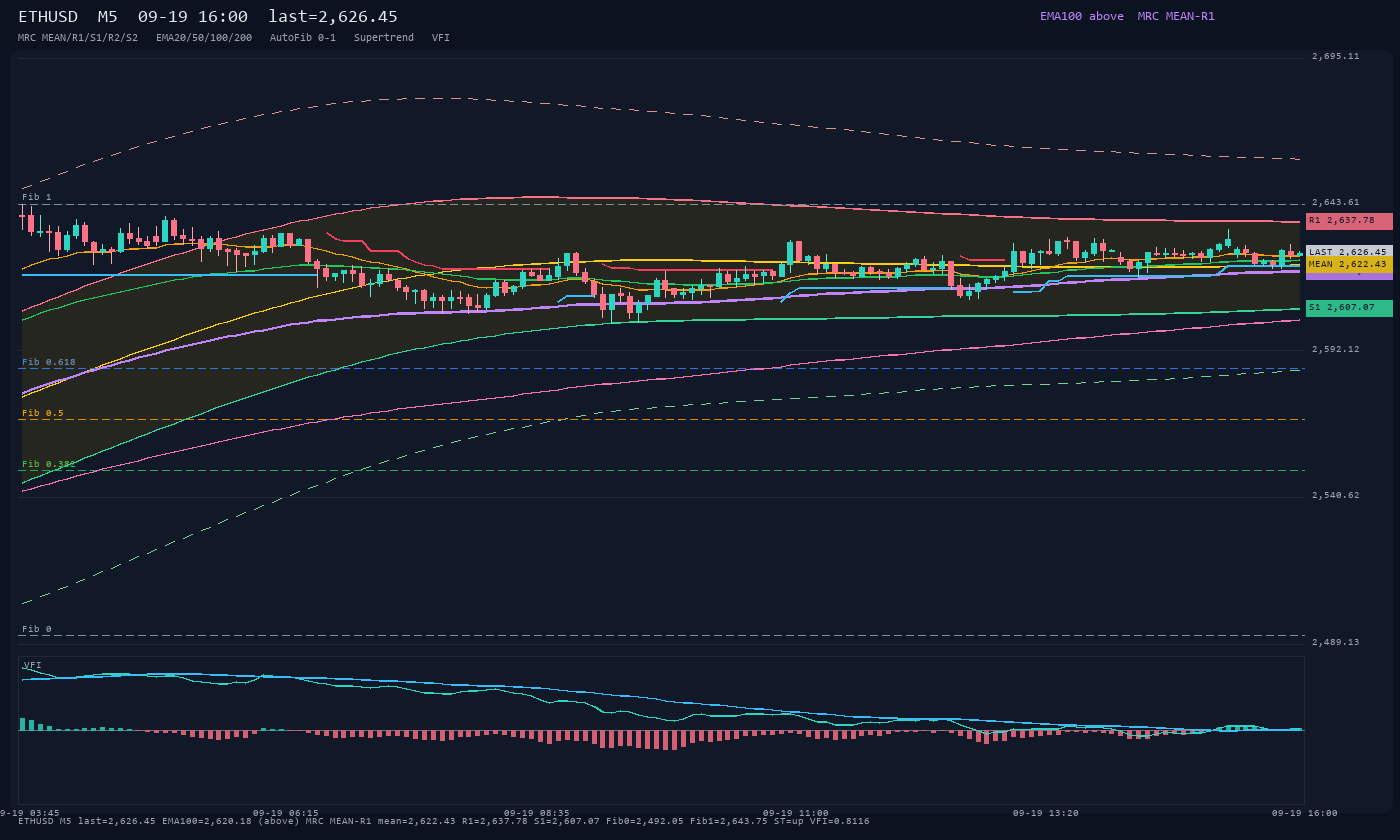Click the yellow MEAN 2,622.43 price tag
This screenshot has height=840, width=1400.
(x=1349, y=264)
